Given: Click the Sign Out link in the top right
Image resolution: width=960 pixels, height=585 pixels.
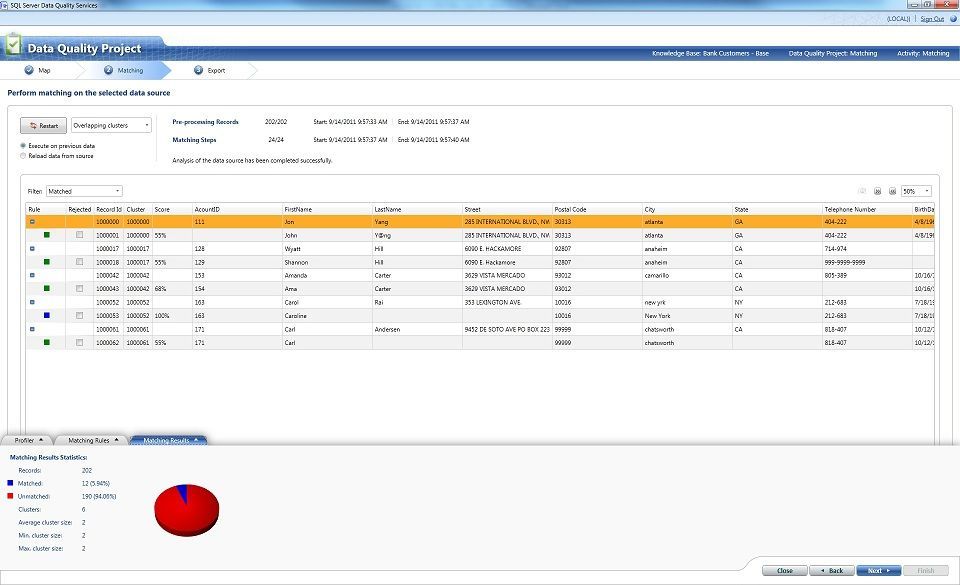Looking at the screenshot, I should pyautogui.click(x=932, y=17).
